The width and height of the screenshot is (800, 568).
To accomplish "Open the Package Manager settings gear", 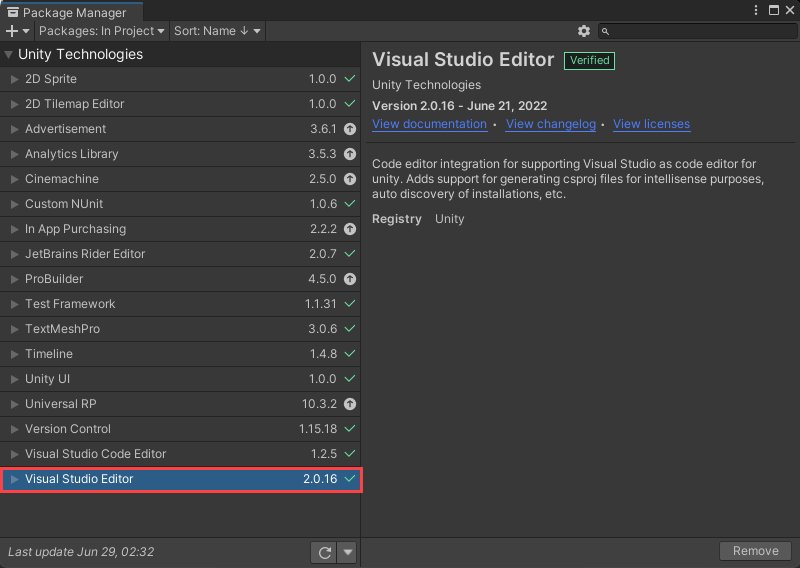I will click(x=584, y=31).
